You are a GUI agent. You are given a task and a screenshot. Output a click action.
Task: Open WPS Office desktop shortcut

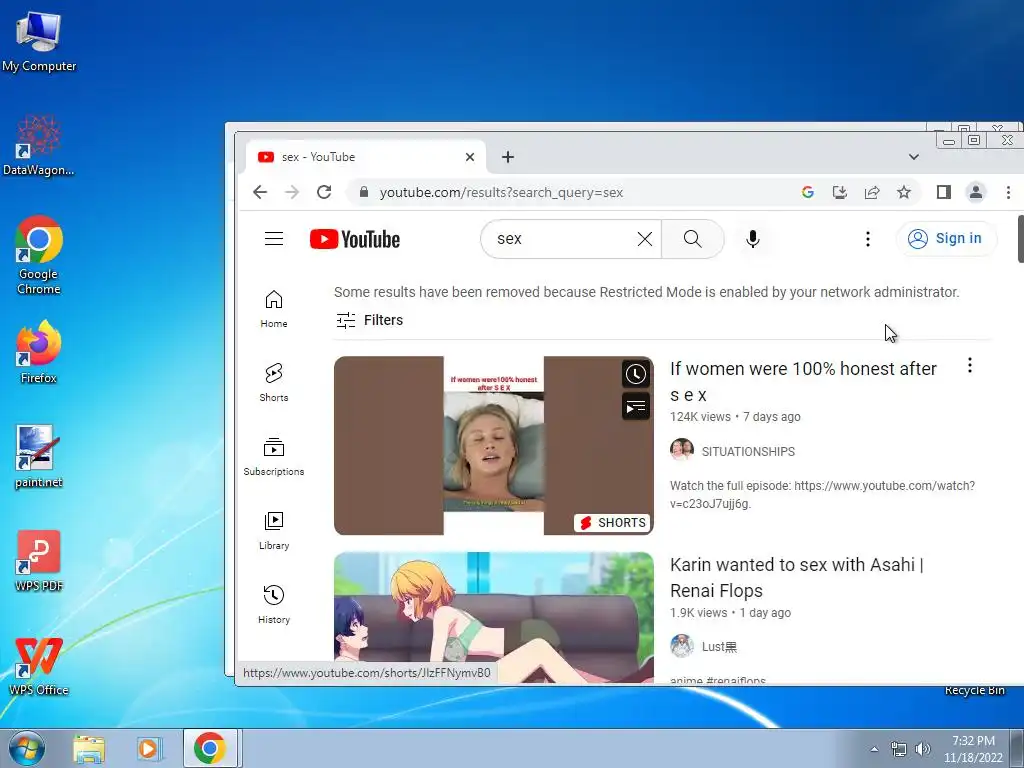(x=39, y=666)
